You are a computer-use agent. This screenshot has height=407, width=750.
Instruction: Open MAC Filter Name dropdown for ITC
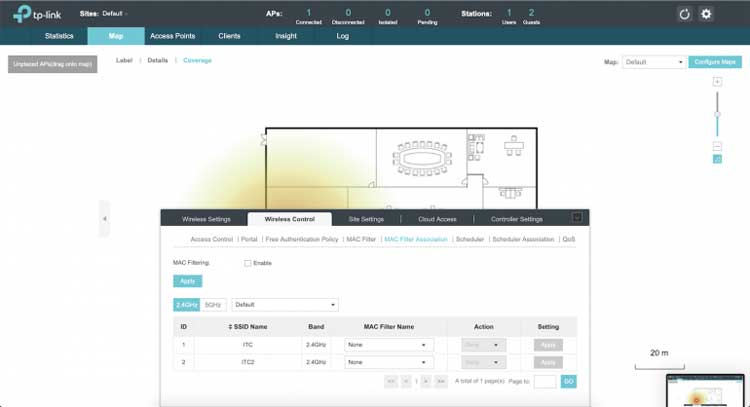389,345
